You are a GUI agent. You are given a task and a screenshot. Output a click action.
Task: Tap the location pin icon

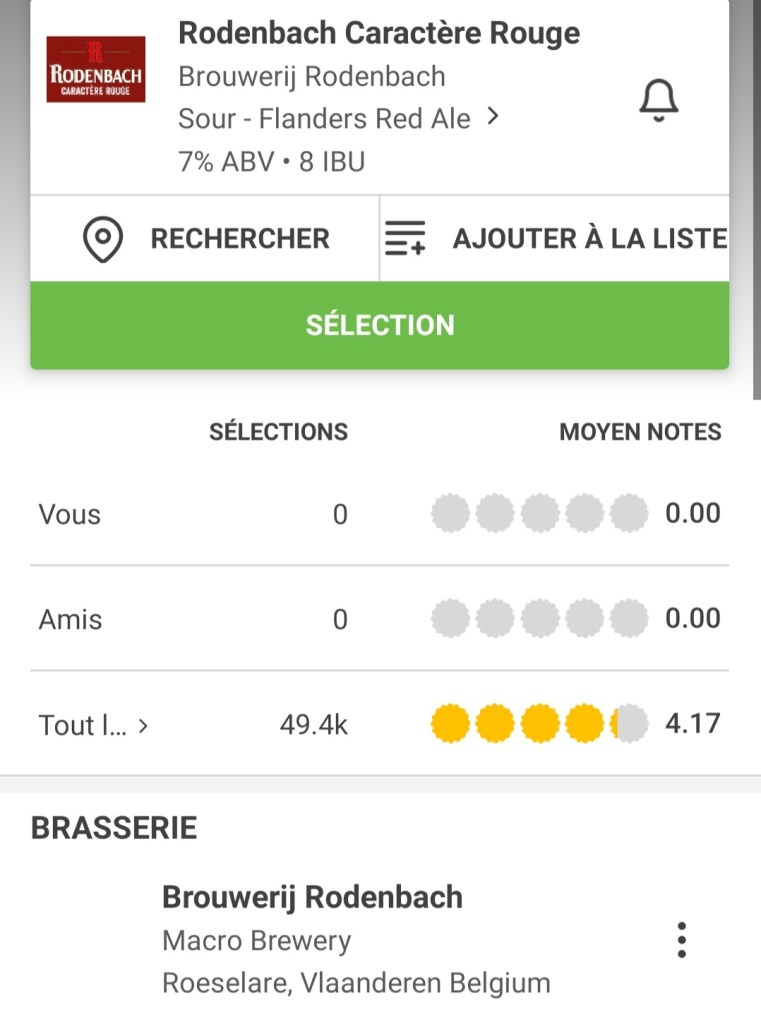click(102, 240)
